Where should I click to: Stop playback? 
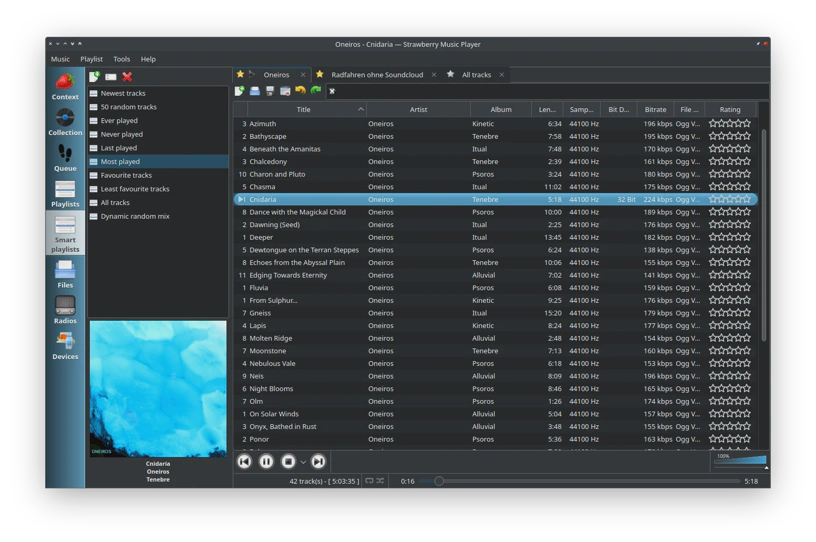[288, 461]
